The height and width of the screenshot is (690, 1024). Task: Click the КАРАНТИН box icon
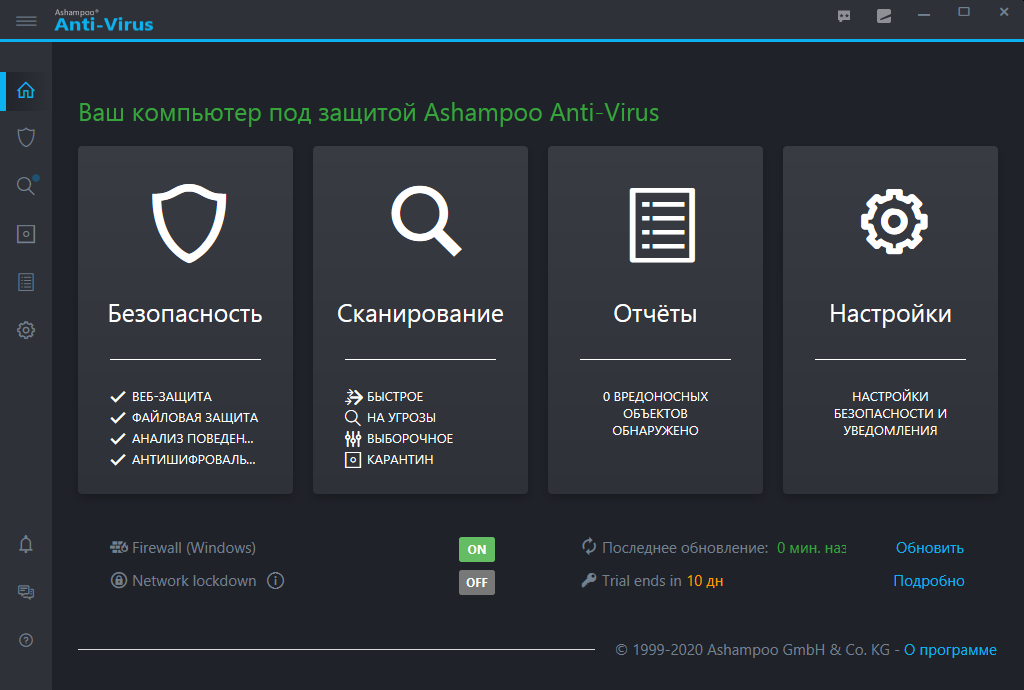point(353,460)
